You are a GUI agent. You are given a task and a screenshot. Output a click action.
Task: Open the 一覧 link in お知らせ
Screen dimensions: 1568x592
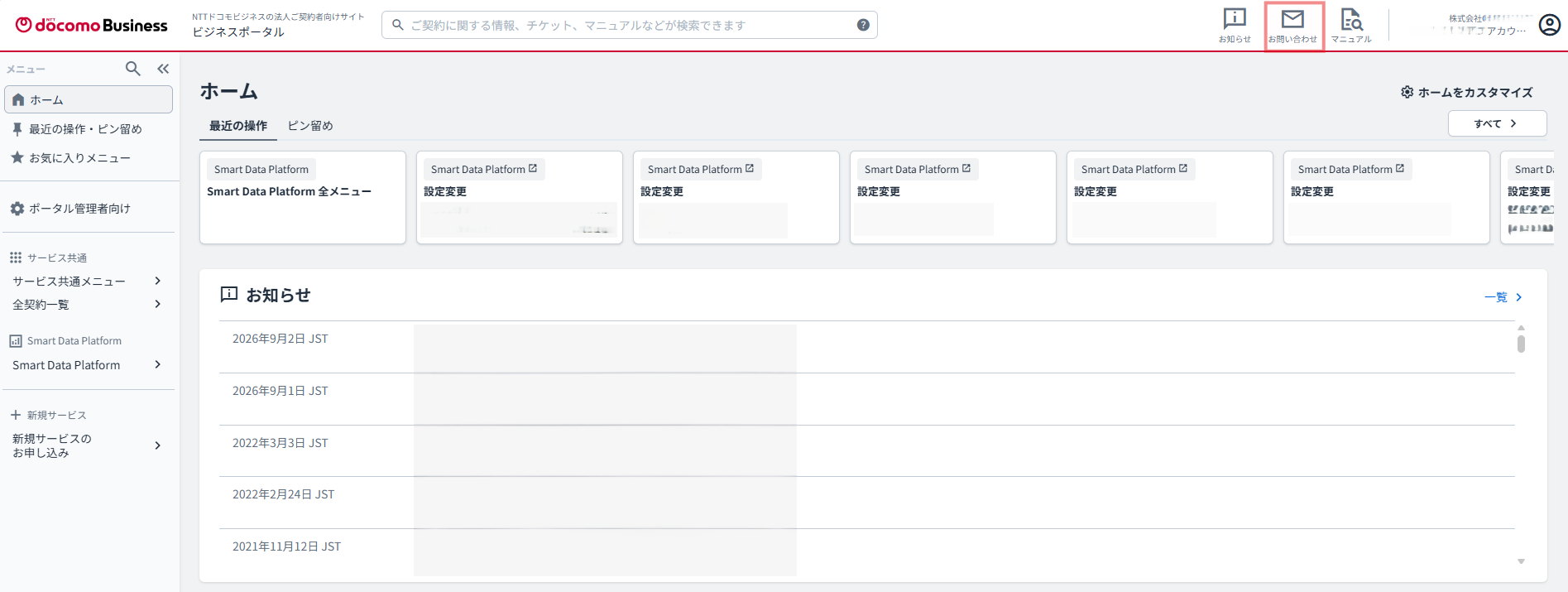tap(1503, 297)
